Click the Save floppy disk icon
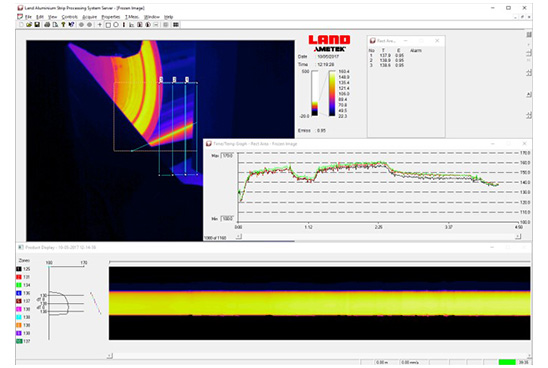The image size is (548, 368). [37, 24]
